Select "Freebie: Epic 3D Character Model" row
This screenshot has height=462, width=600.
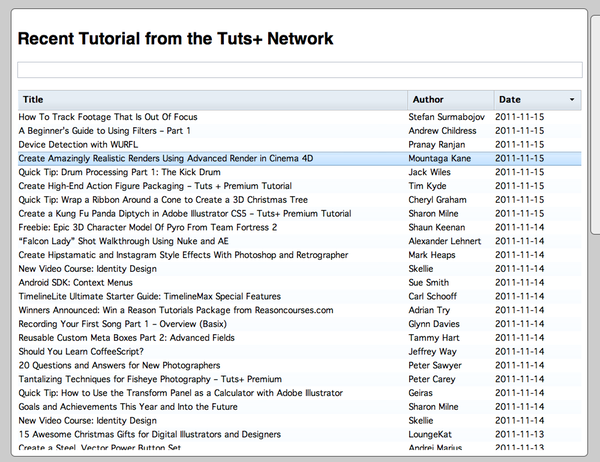point(300,227)
